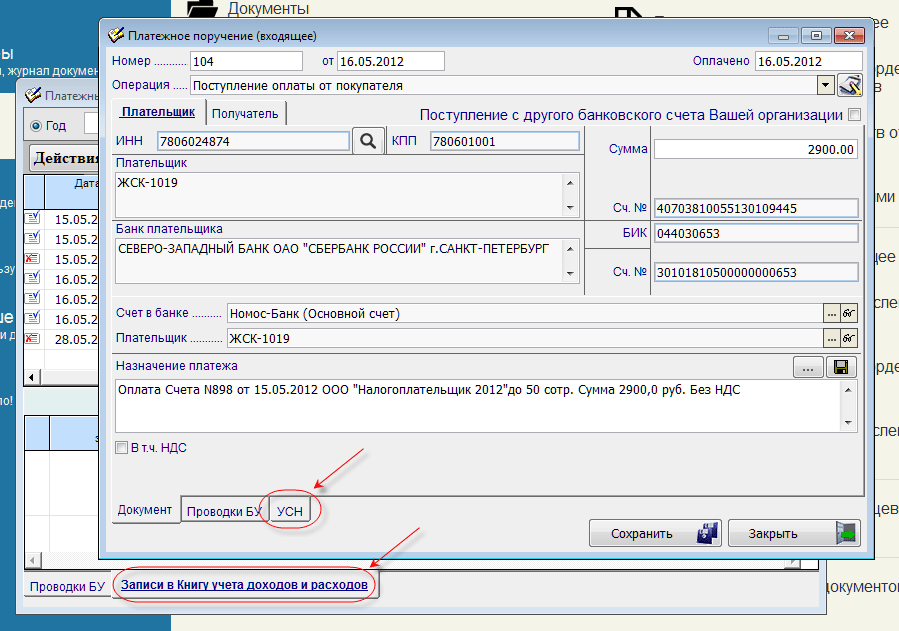Click the Закрыть button

pos(794,534)
